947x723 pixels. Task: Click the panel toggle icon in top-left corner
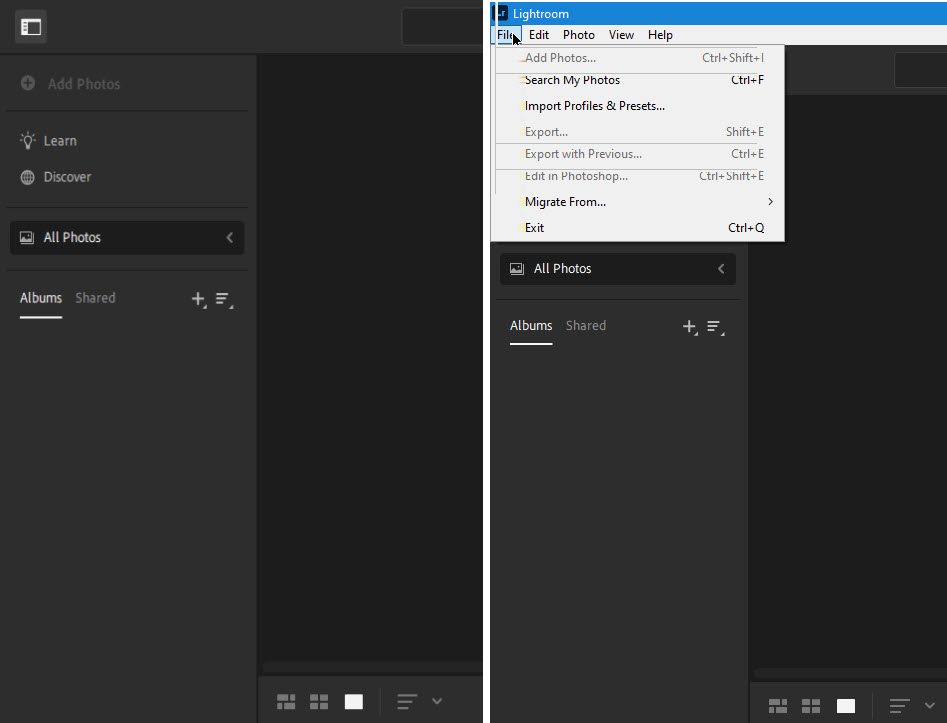pos(30,27)
